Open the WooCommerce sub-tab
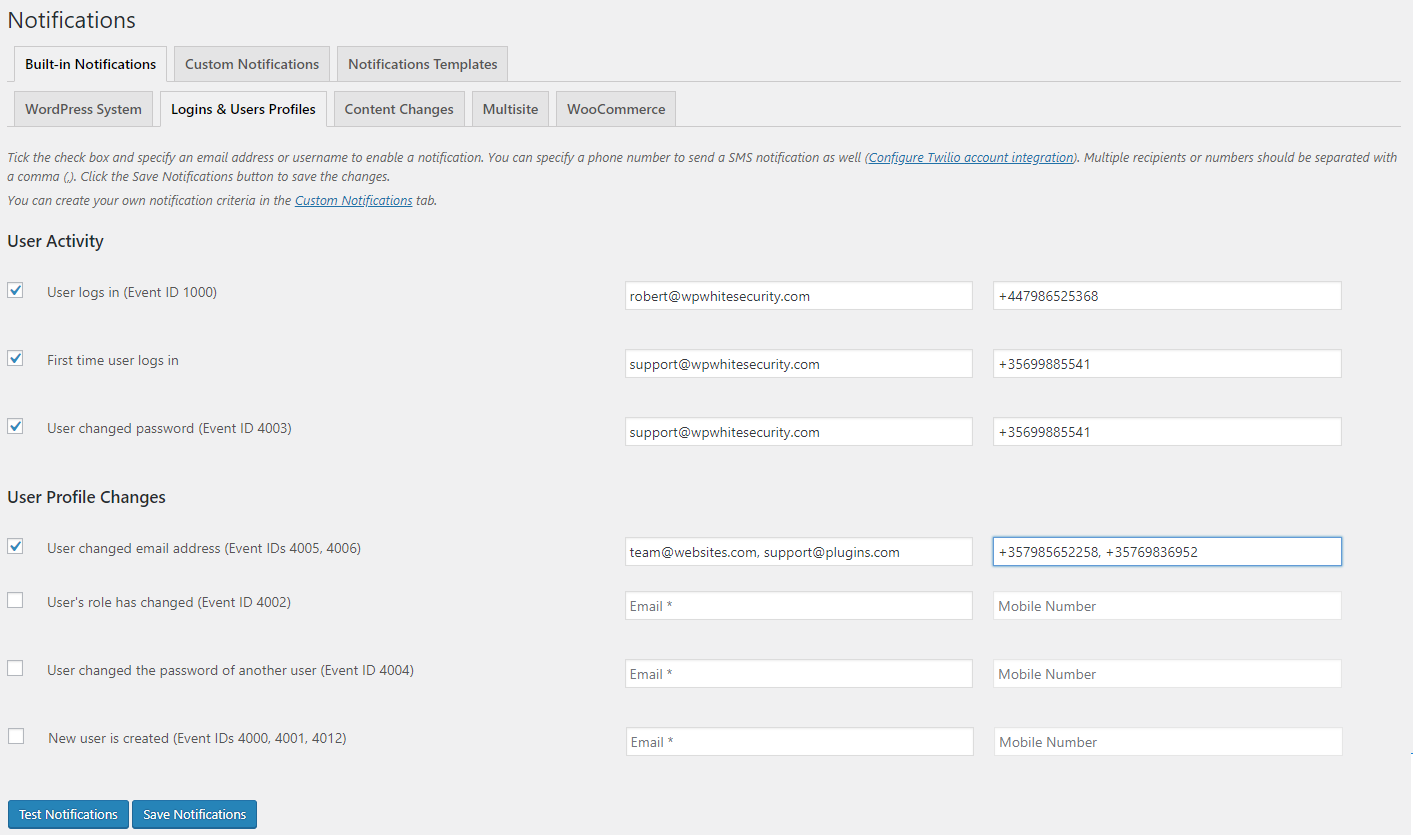This screenshot has width=1413, height=835. (x=616, y=109)
